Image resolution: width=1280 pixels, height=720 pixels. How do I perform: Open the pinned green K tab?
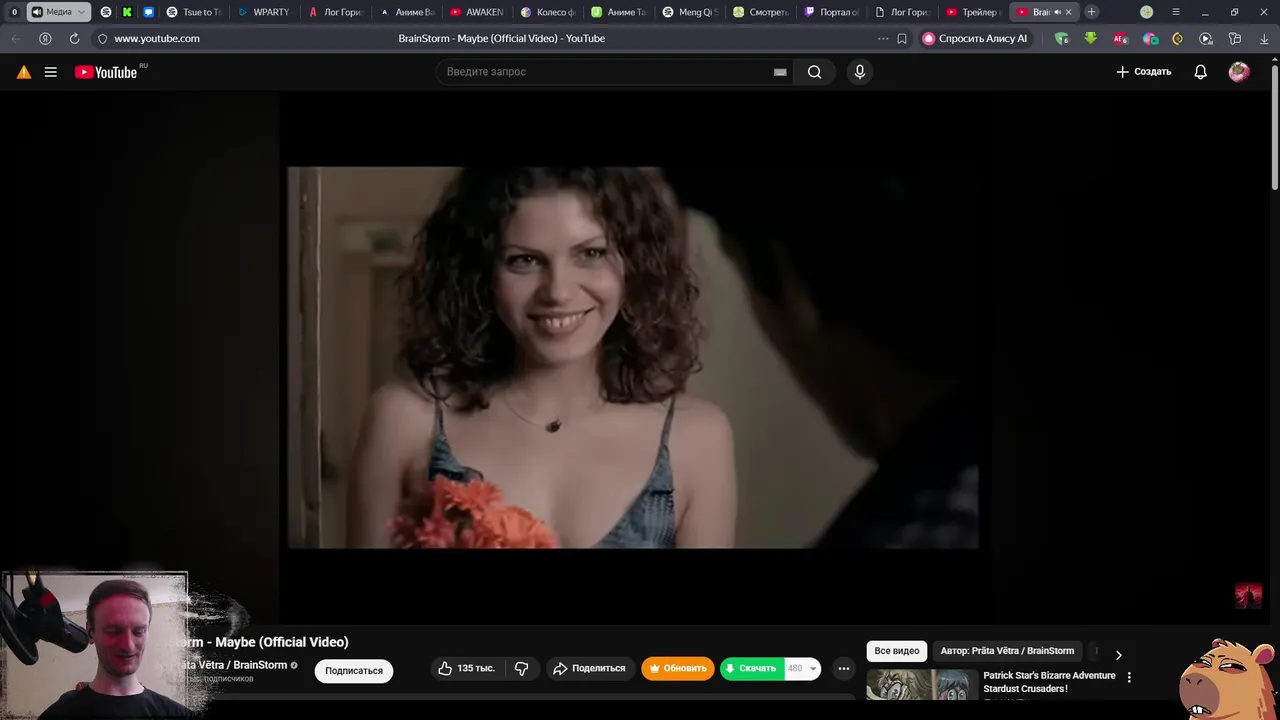click(x=127, y=12)
